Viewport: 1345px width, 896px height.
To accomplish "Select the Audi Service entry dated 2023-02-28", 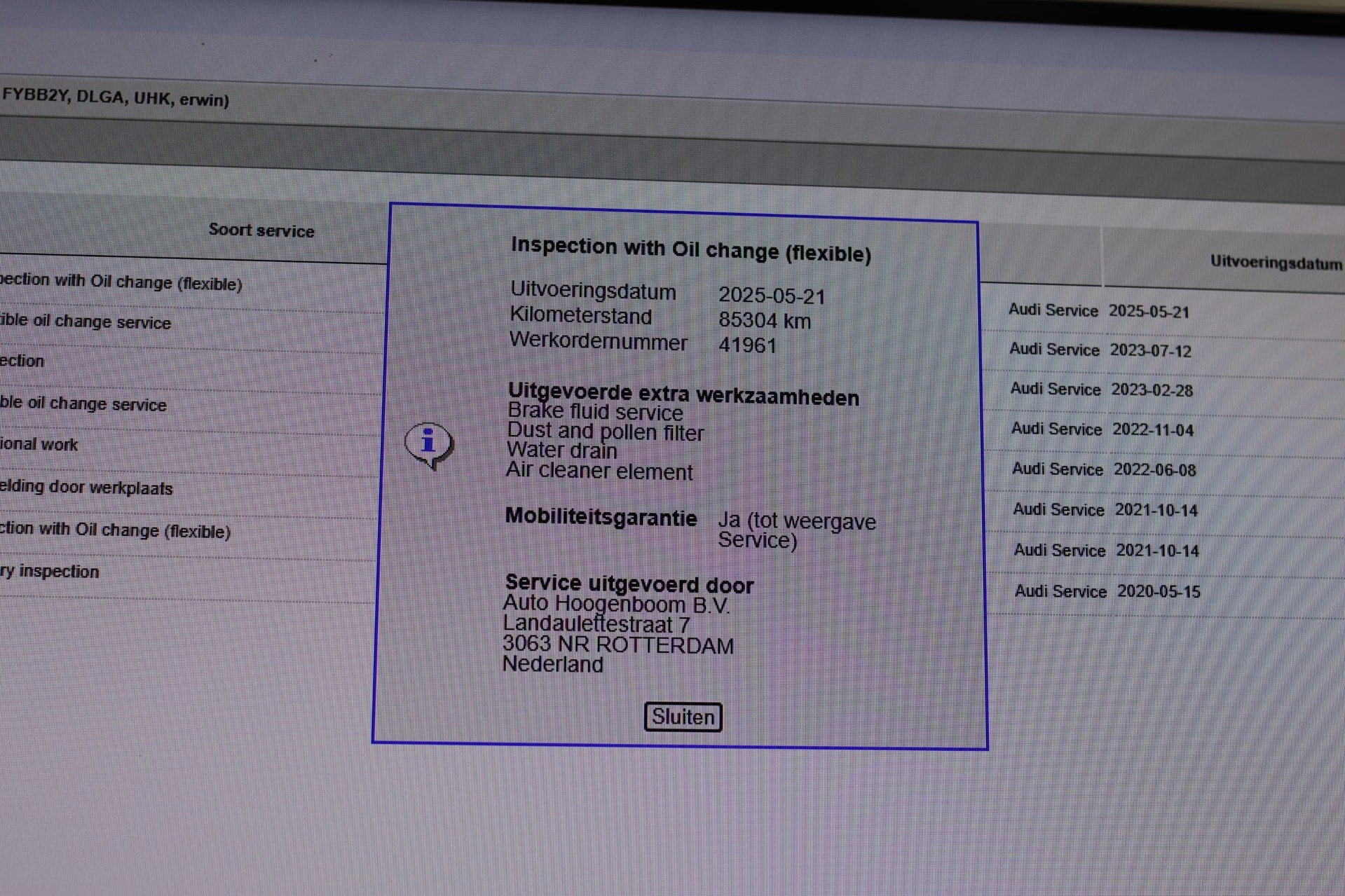I will (1100, 390).
